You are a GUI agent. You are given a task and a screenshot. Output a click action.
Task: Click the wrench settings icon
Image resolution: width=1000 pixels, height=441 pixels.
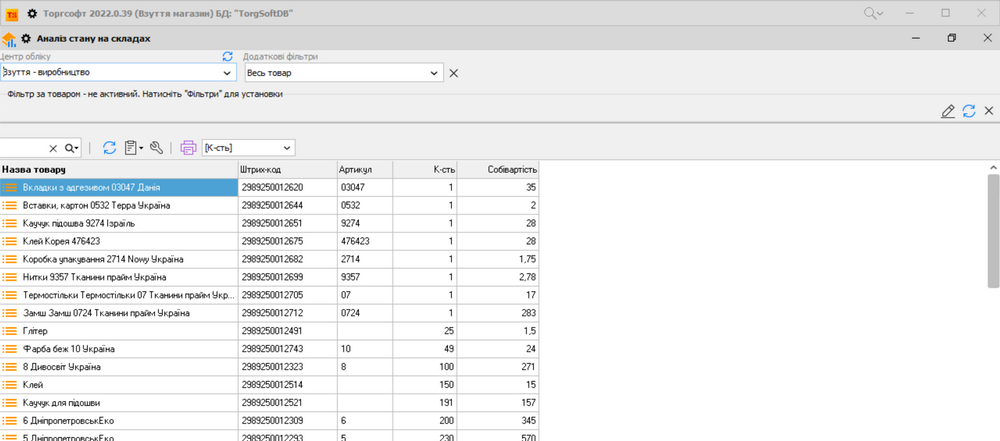click(x=156, y=148)
